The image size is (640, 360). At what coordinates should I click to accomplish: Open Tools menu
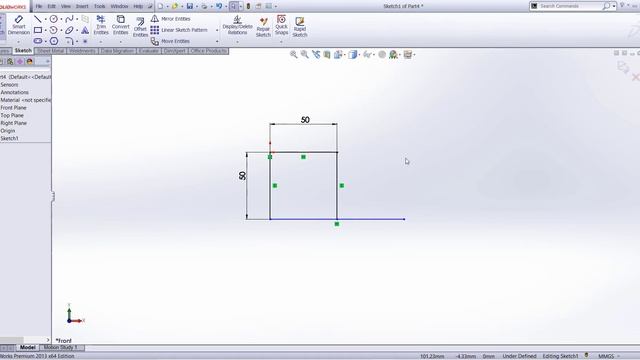click(x=100, y=6)
